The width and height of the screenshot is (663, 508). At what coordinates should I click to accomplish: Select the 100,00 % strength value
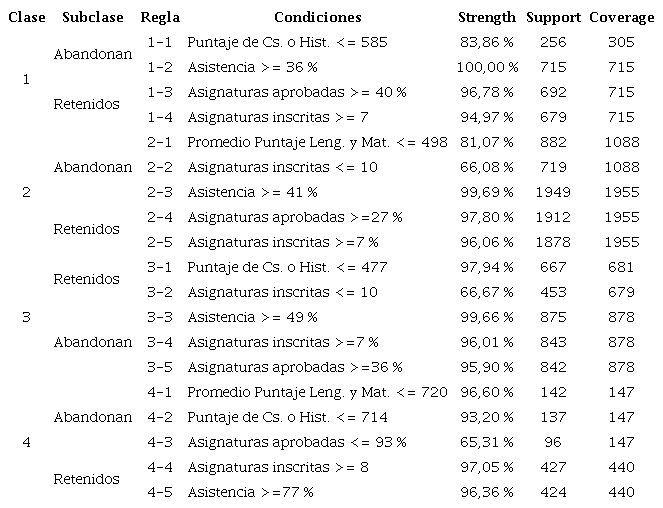(x=486, y=68)
